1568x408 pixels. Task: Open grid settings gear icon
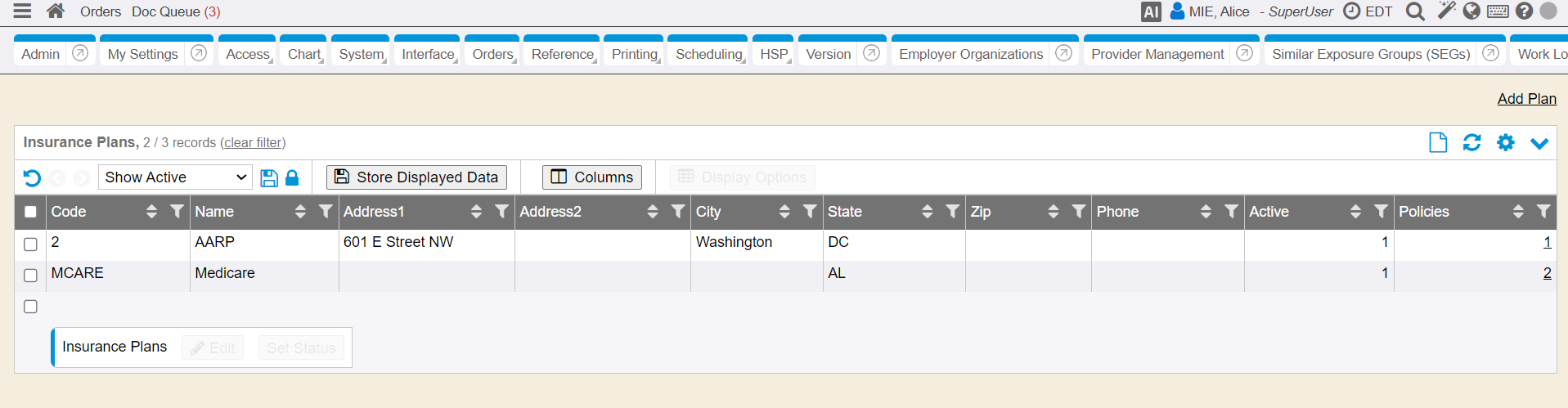click(1505, 142)
